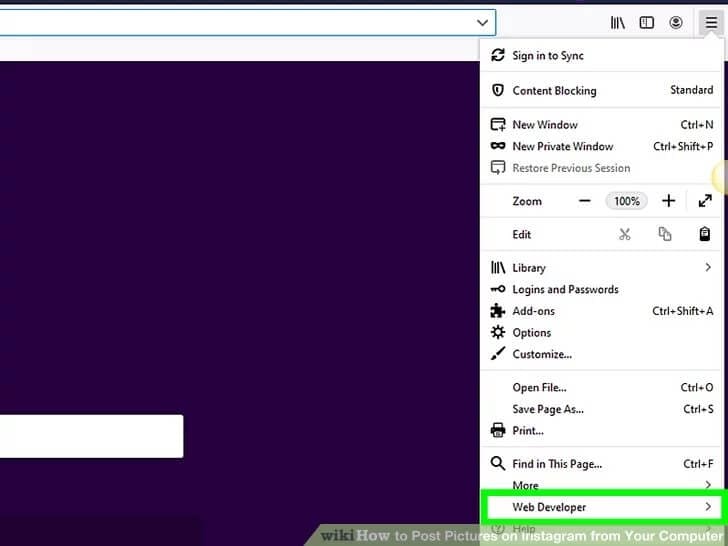Choose New Private Window
The width and height of the screenshot is (728, 546).
pos(602,146)
